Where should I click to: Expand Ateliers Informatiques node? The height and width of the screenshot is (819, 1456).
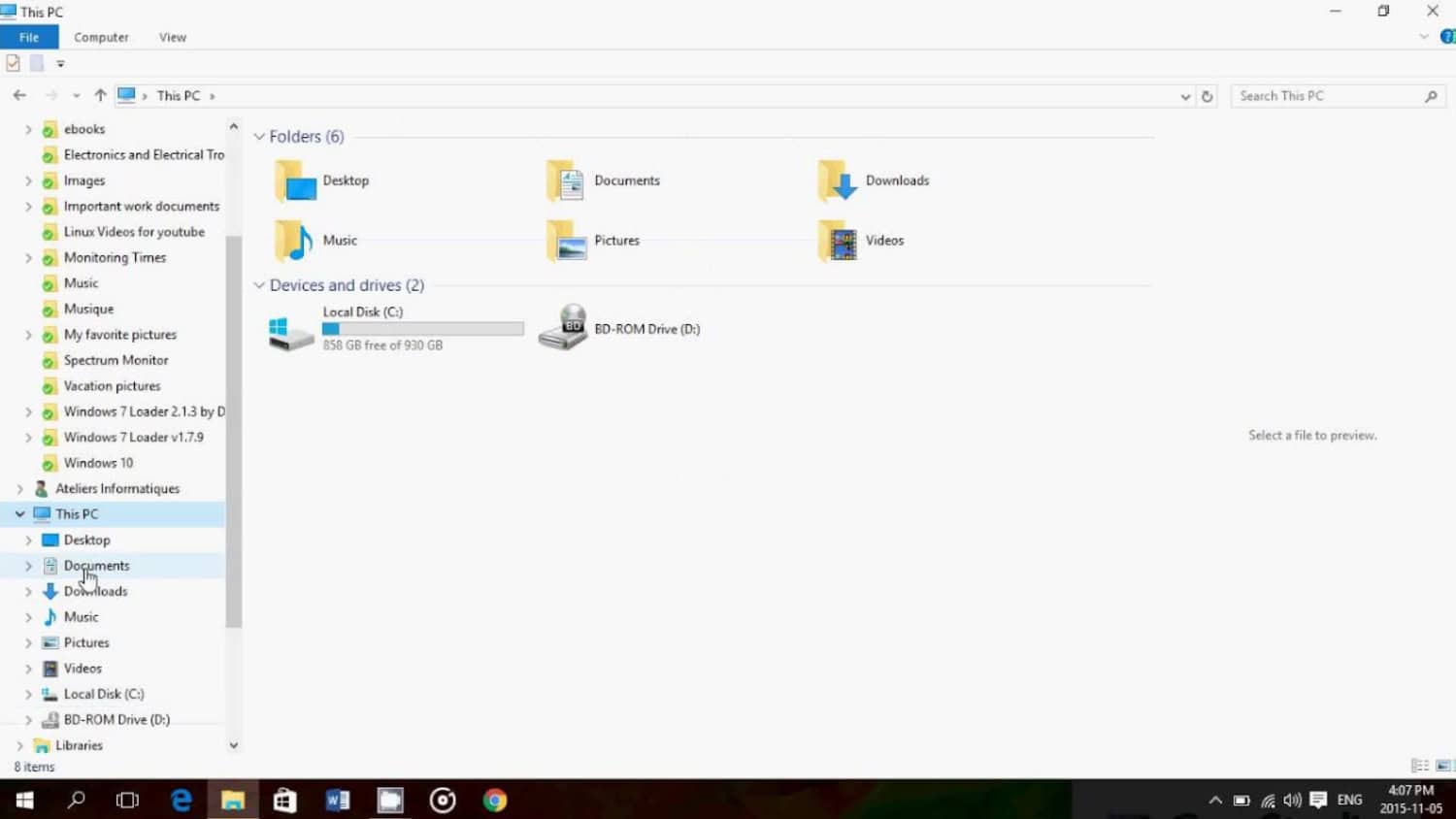(x=19, y=489)
